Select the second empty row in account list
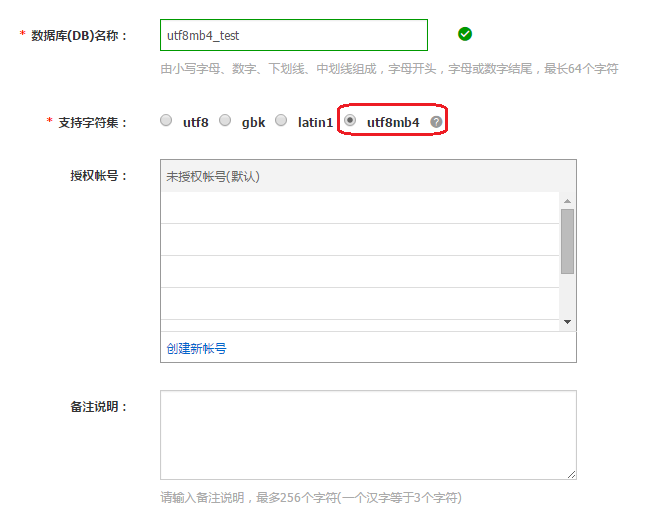 [x=359, y=240]
